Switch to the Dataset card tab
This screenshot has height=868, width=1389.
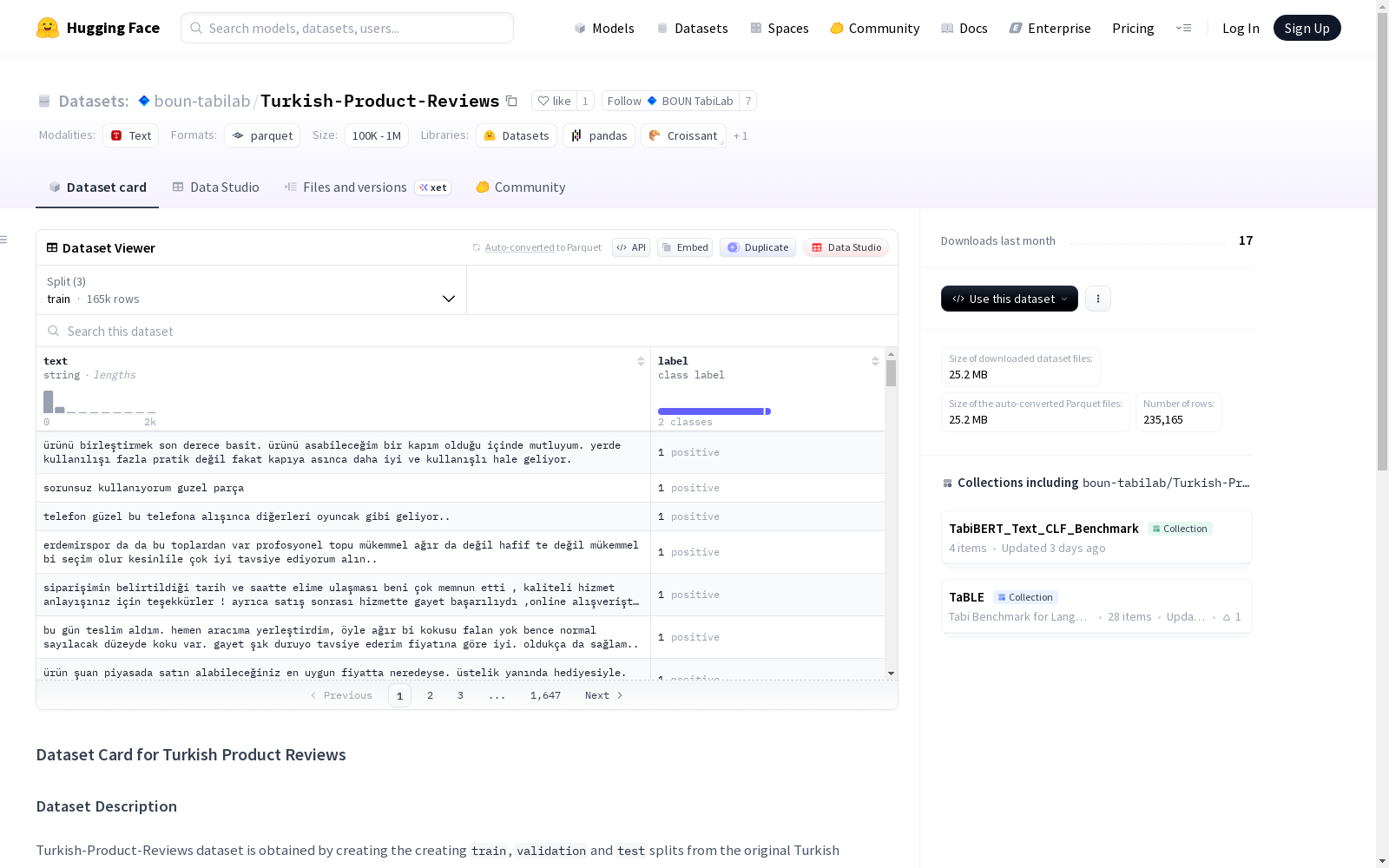(x=97, y=187)
